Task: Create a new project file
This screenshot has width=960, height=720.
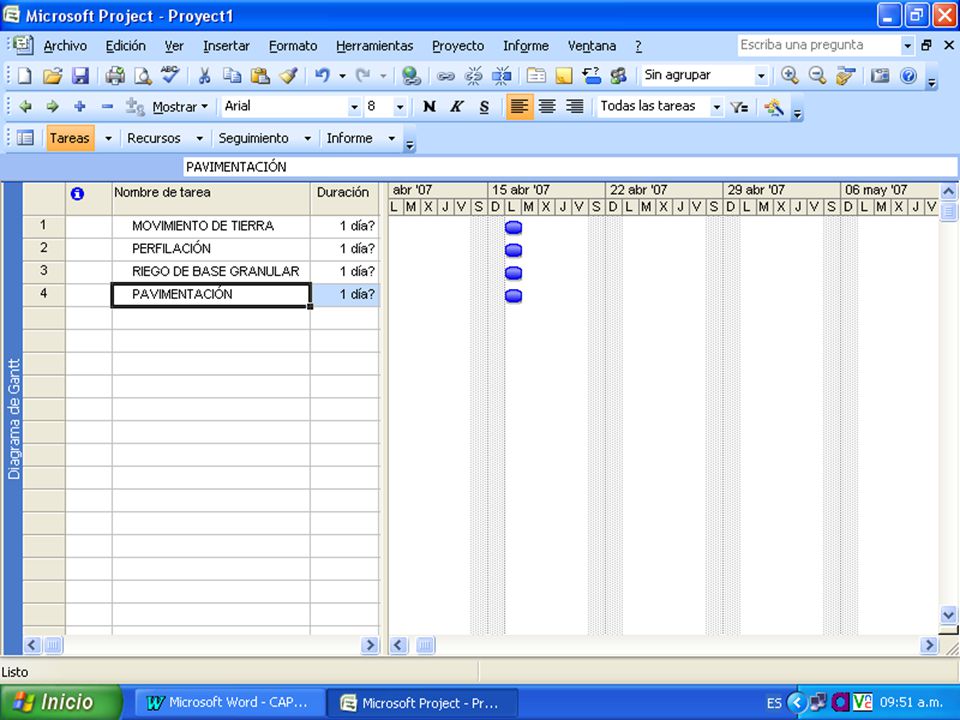Action: 24,76
